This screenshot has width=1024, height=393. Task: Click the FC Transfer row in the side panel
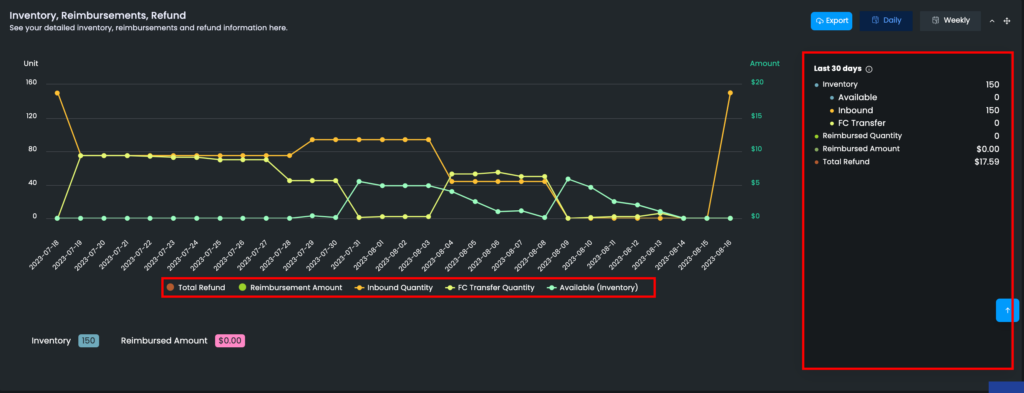click(x=914, y=123)
